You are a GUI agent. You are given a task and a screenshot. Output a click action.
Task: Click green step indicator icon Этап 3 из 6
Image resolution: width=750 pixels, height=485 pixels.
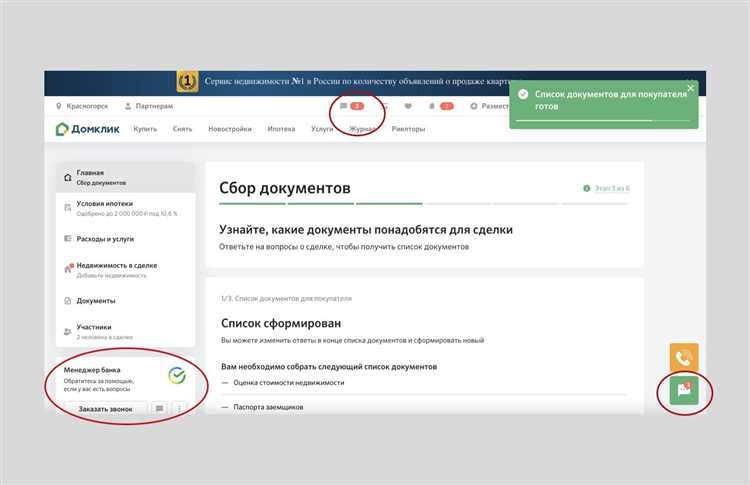pyautogui.click(x=586, y=188)
